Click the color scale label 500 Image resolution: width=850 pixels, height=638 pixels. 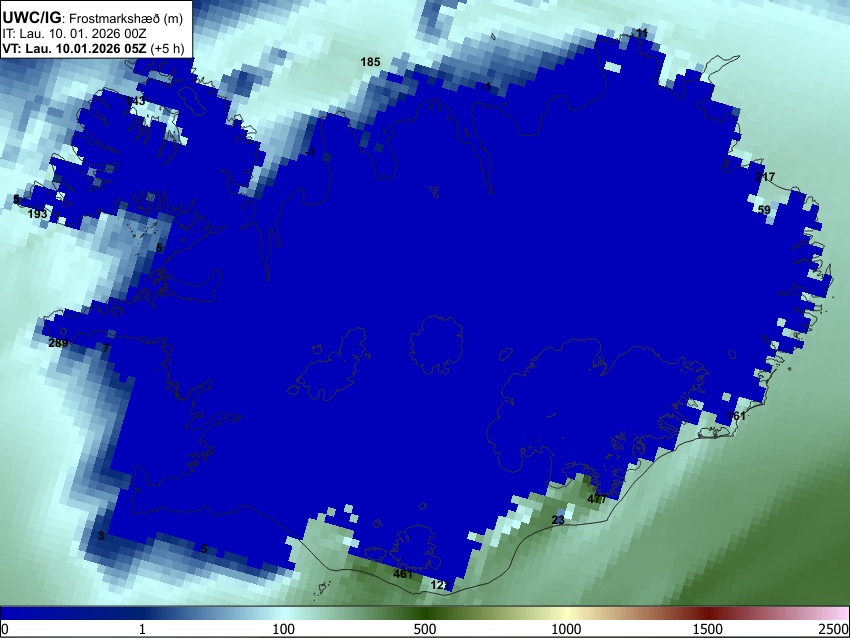[424, 629]
